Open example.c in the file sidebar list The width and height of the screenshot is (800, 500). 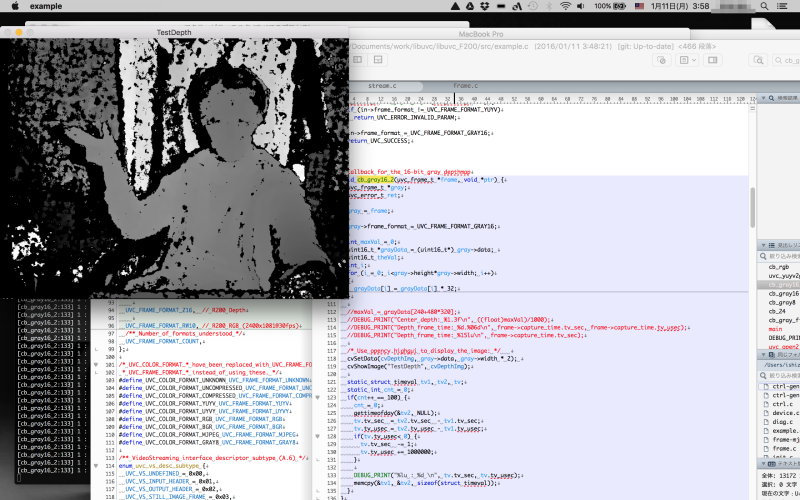[786, 431]
